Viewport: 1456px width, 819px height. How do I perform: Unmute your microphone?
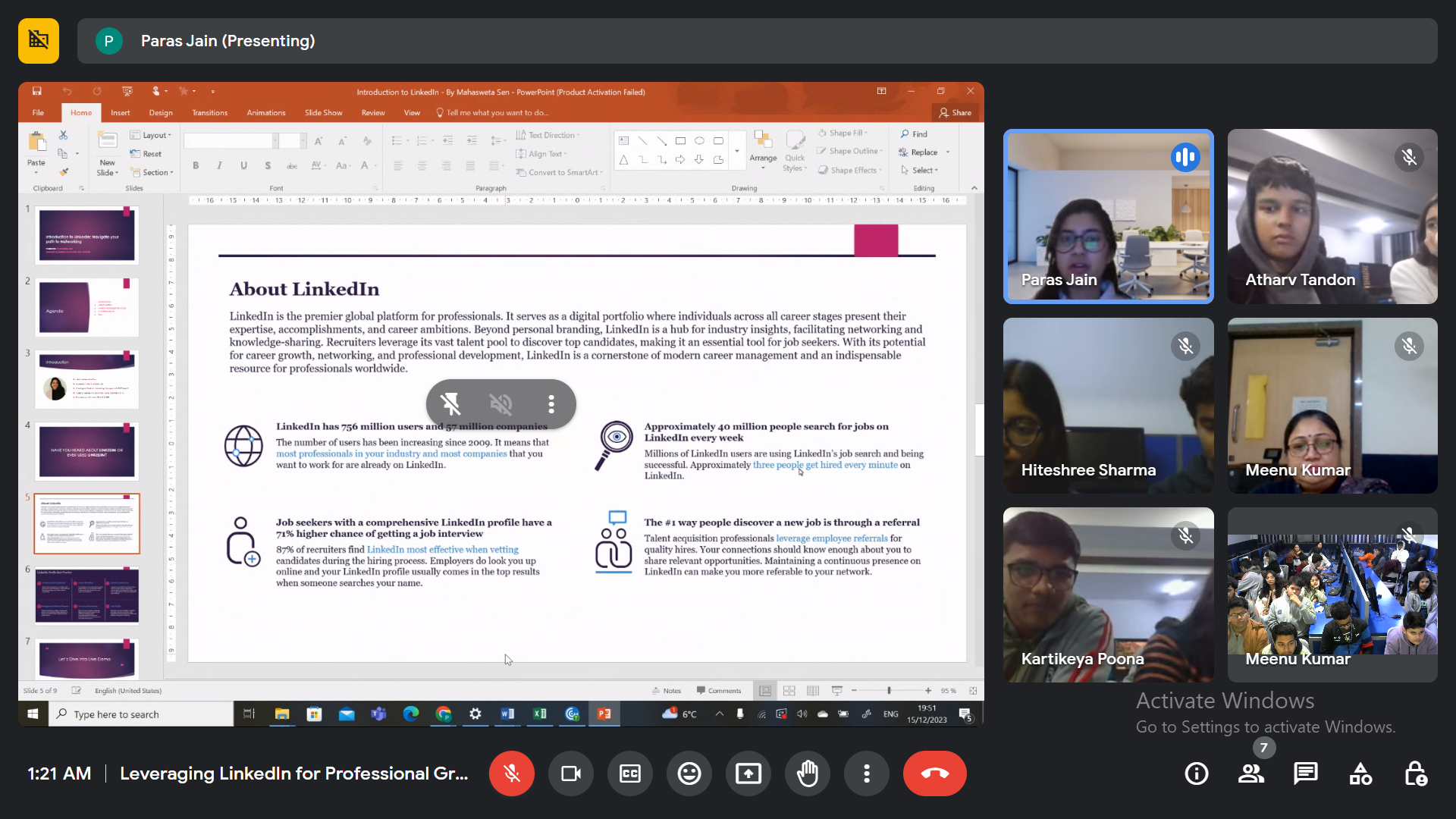point(512,773)
